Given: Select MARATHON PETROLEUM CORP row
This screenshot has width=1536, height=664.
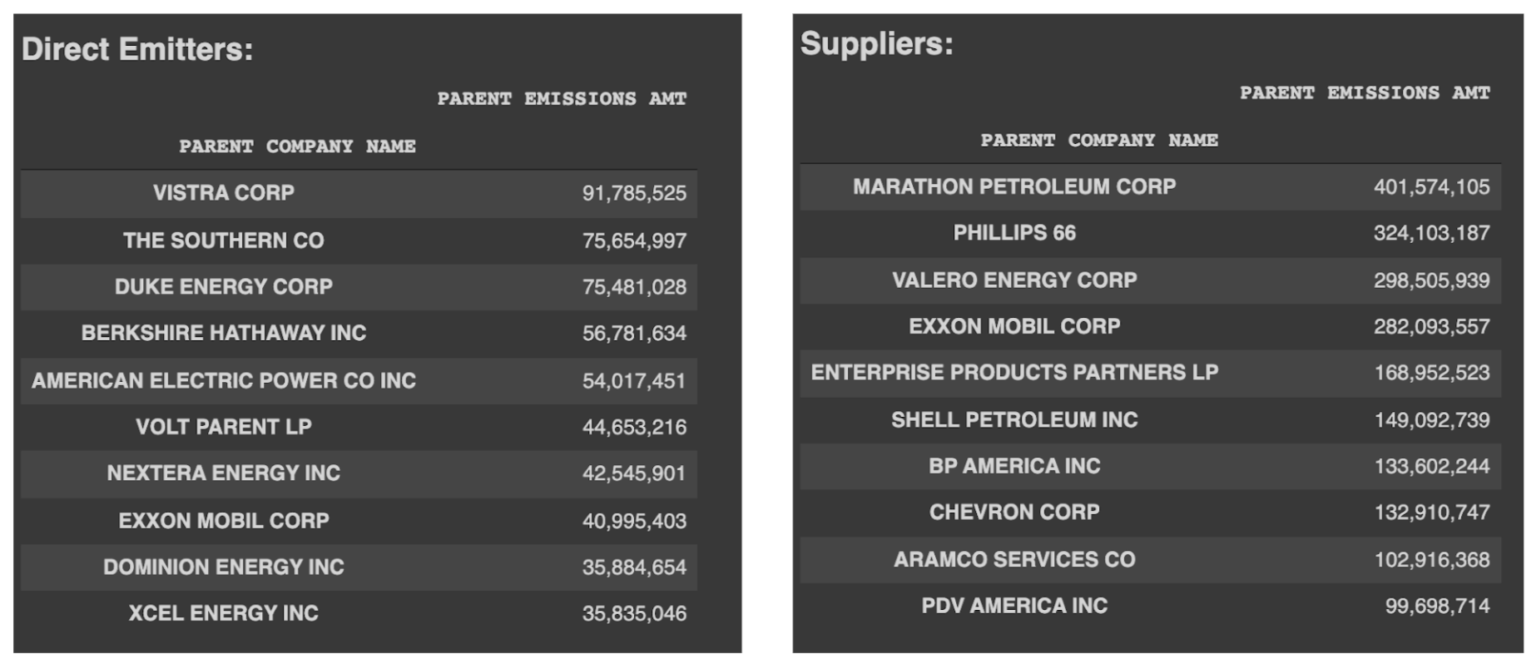Looking at the screenshot, I should [1150, 186].
